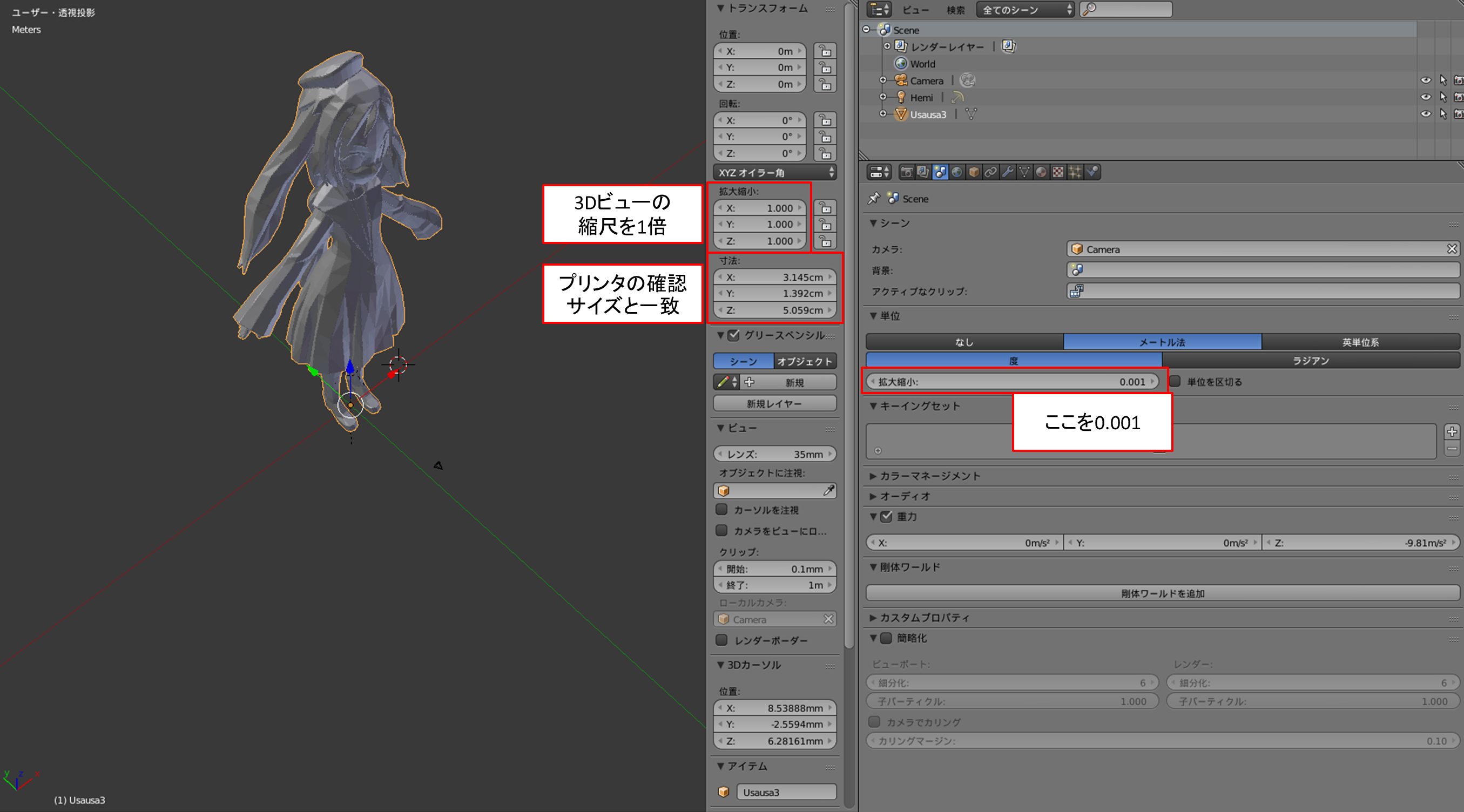Click the eyedropper in lock-to-object field
This screenshot has width=1464, height=812.
point(828,490)
